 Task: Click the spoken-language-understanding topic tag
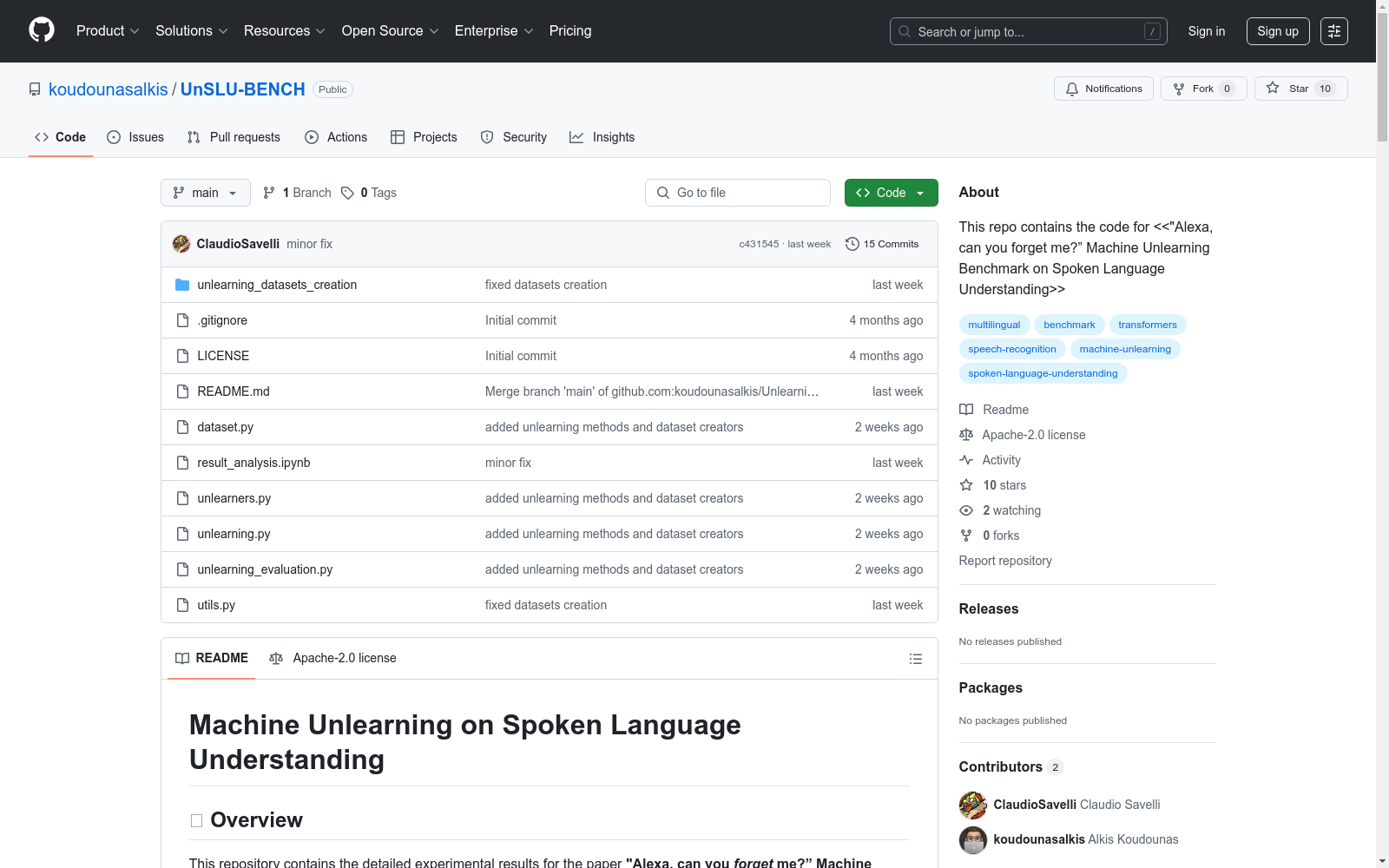point(1043,373)
